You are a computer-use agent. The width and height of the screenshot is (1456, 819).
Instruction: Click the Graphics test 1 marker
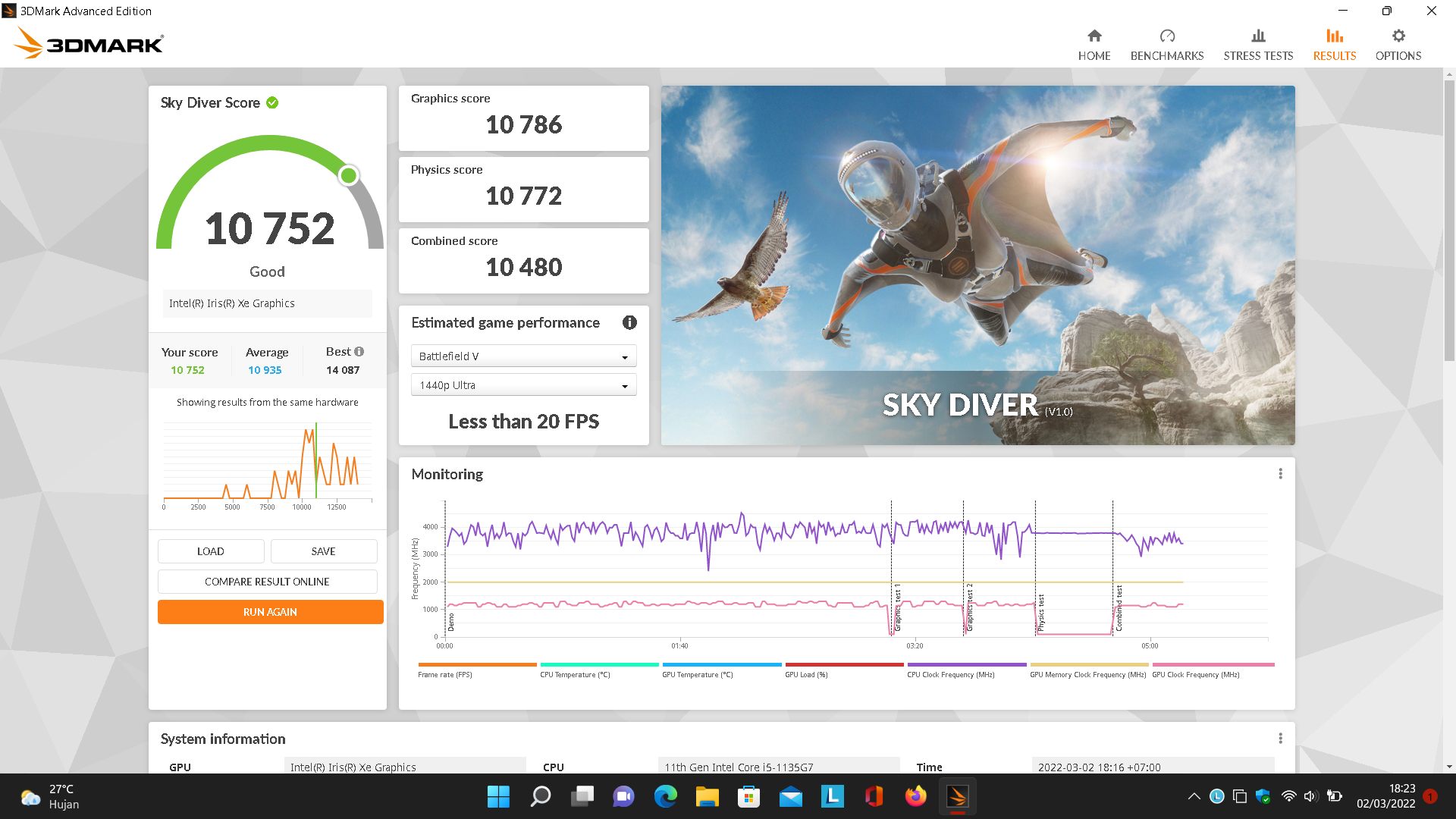click(x=897, y=607)
